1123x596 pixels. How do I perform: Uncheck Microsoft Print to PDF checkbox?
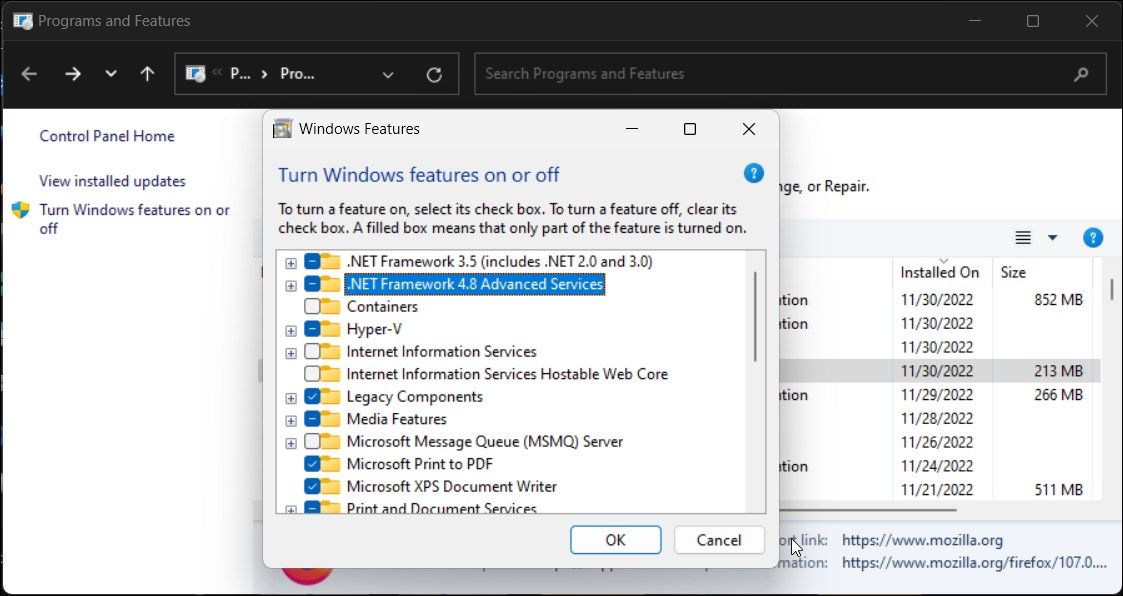pos(312,464)
